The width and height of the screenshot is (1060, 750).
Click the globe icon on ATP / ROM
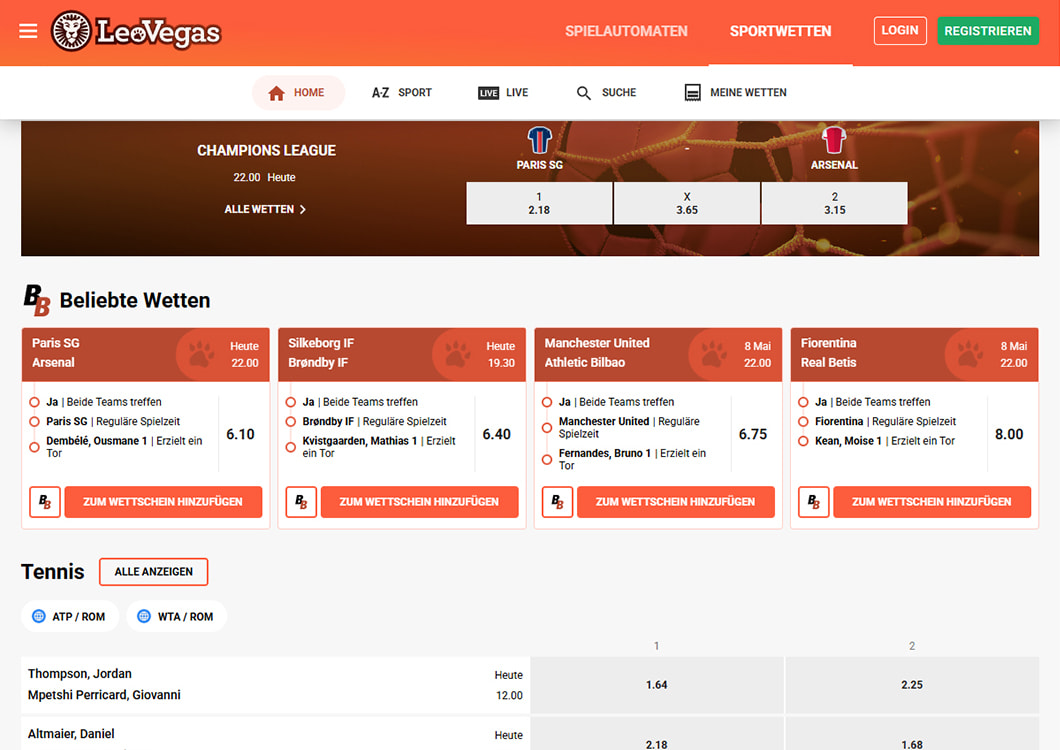coord(39,616)
